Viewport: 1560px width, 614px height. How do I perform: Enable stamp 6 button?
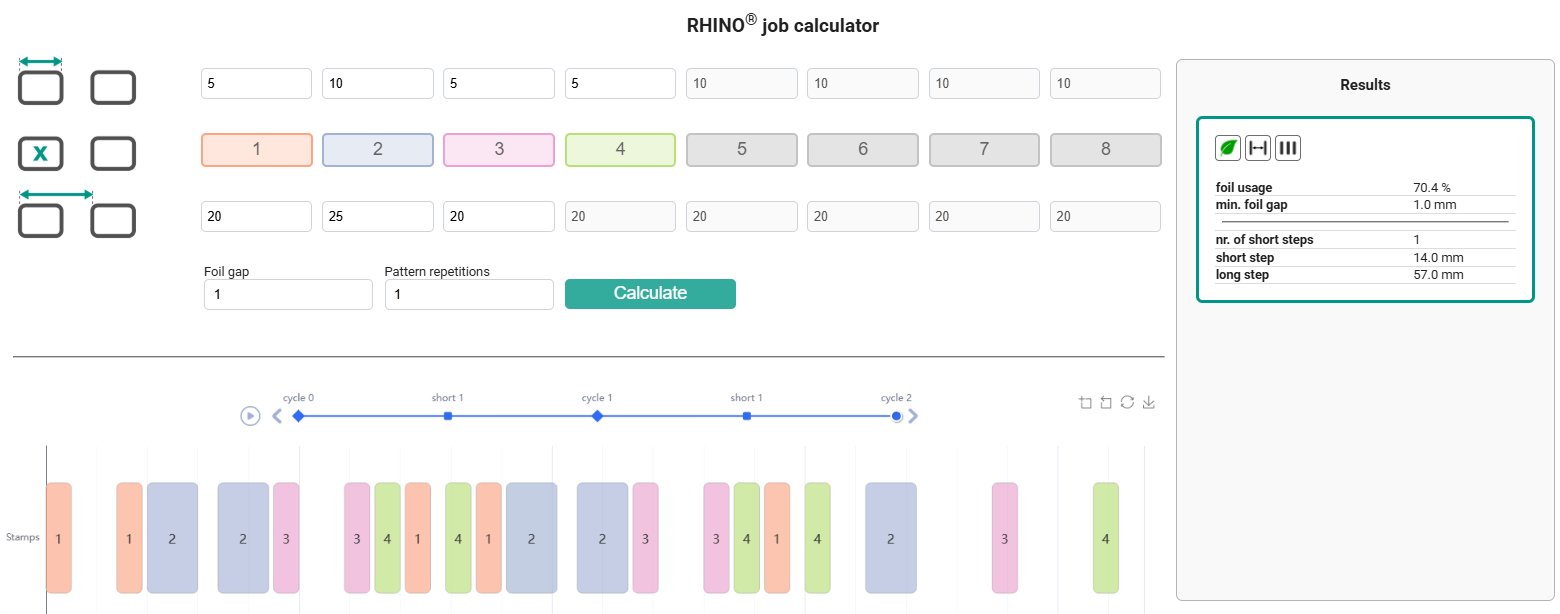(x=863, y=150)
